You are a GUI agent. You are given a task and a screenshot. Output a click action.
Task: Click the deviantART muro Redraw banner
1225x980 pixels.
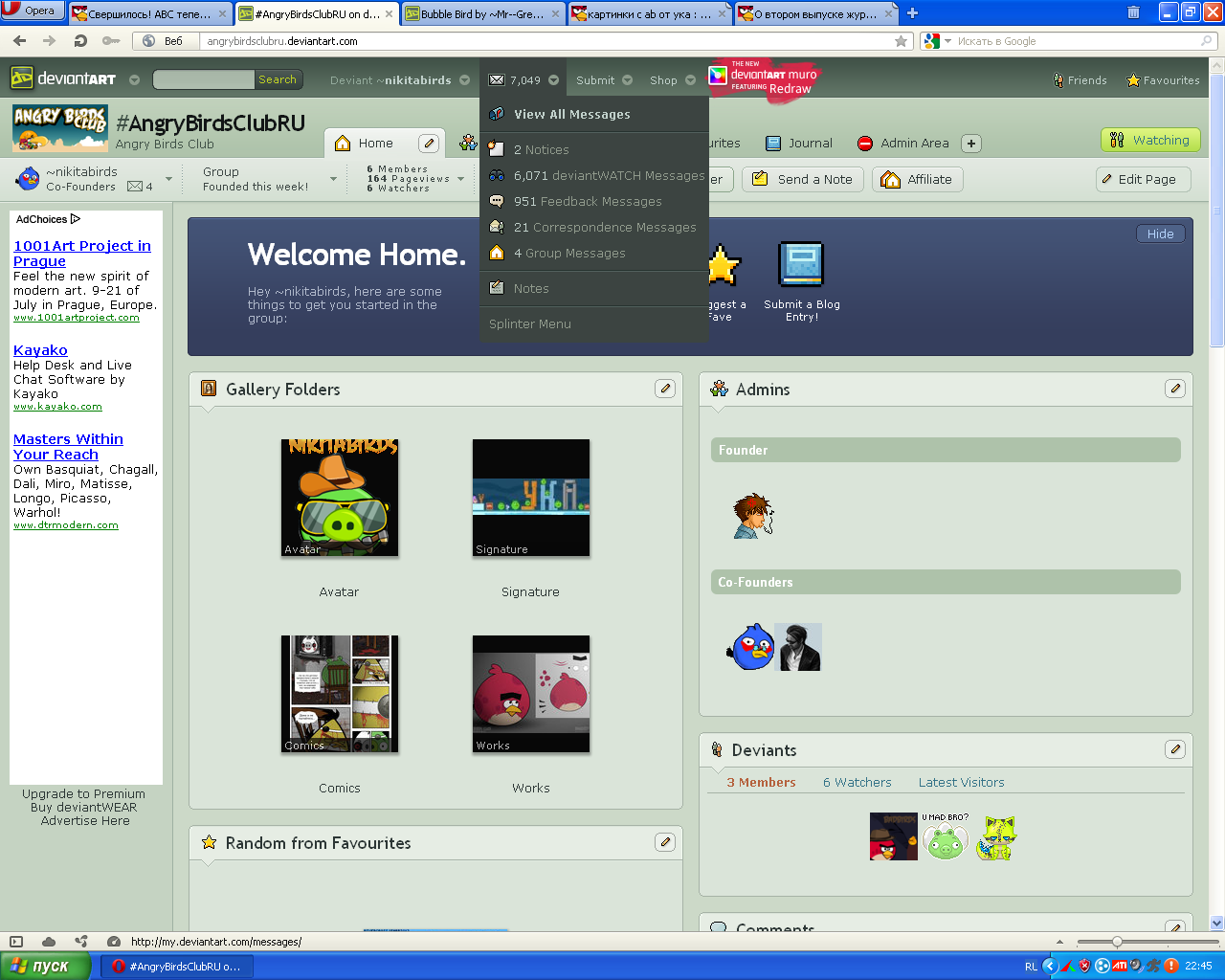pos(764,78)
